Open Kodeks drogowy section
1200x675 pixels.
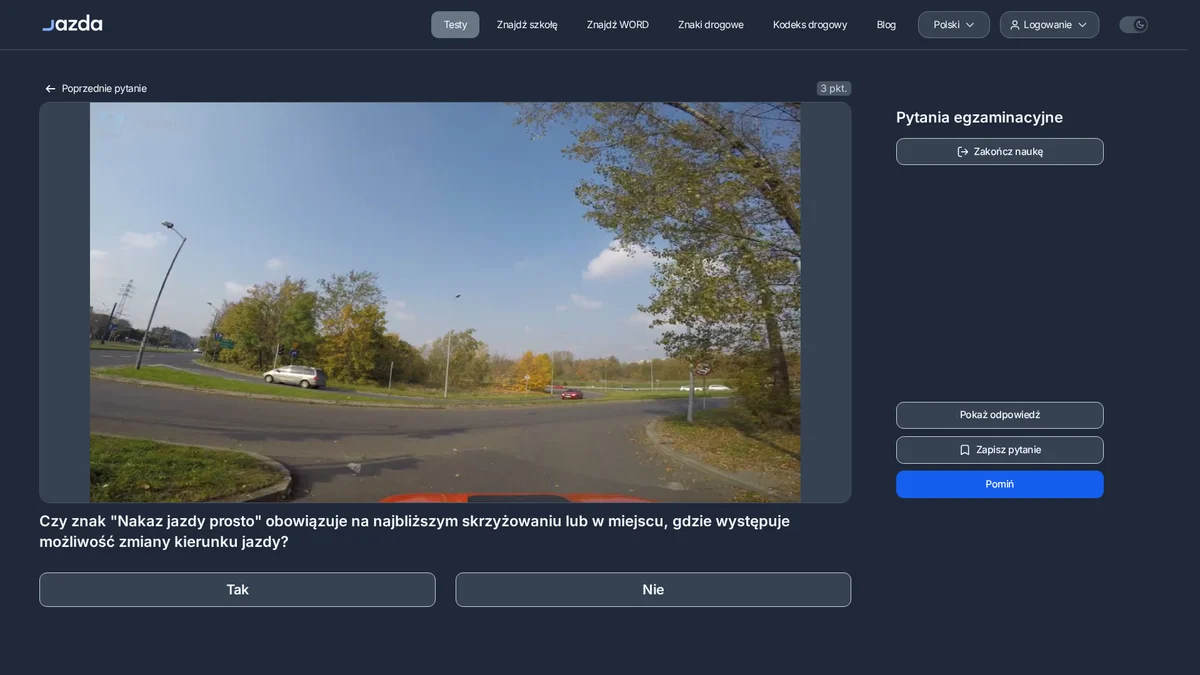(810, 25)
